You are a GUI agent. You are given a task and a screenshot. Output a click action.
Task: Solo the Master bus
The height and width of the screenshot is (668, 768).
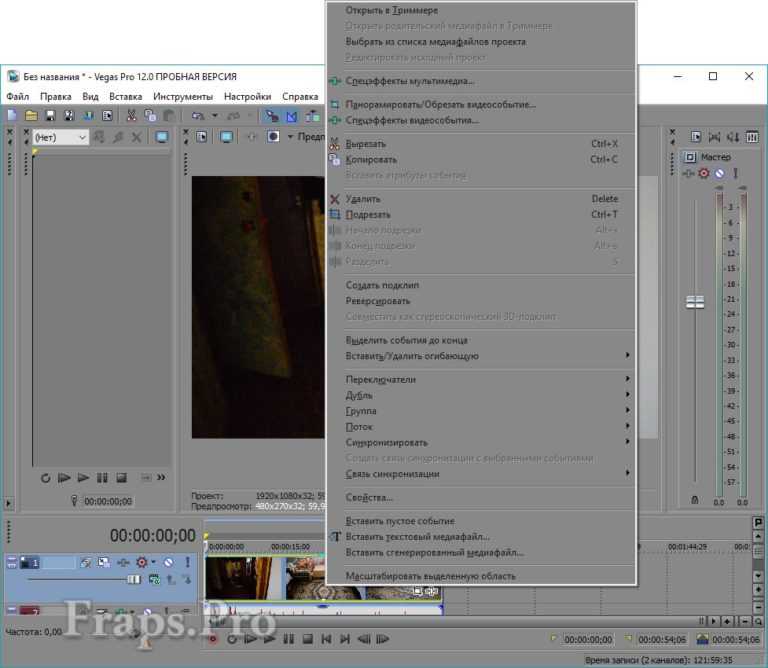tap(735, 173)
